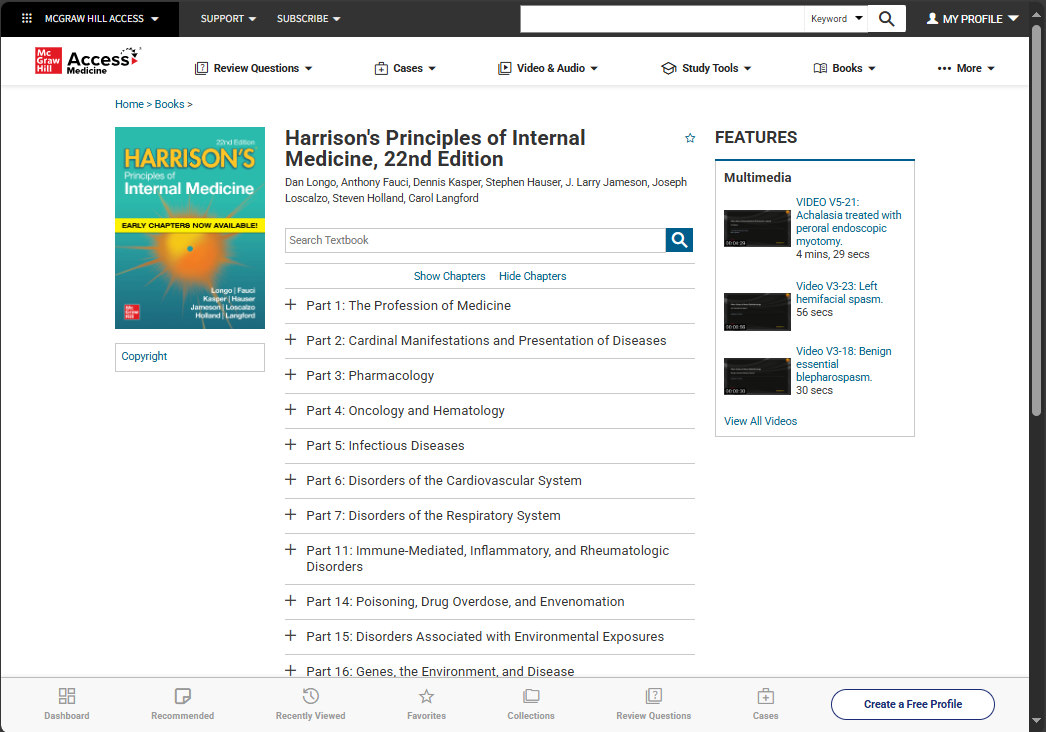Click the Review Questions question-mark icon in nav
Screen dimensions: 1046x732
(x=201, y=68)
